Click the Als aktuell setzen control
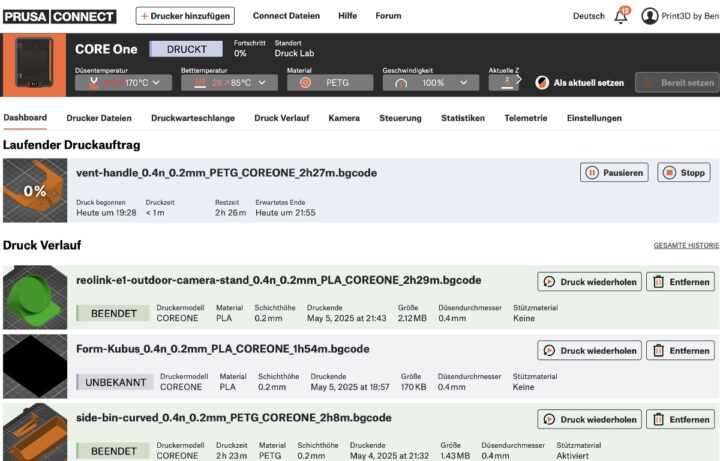The image size is (720, 461). (x=581, y=83)
